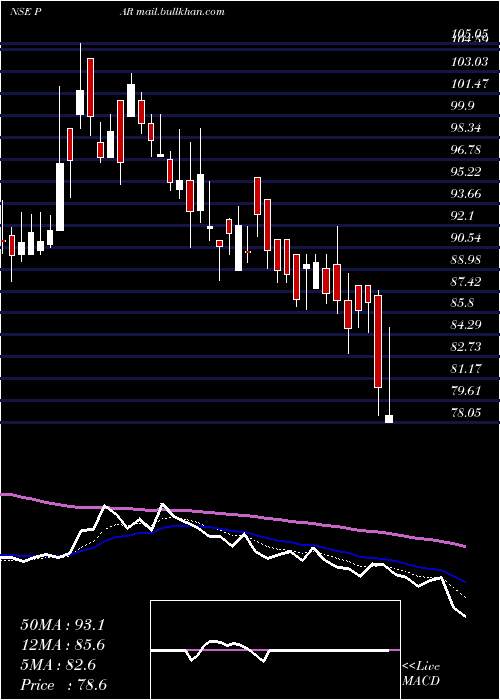Click the 50MA : 93.1 readout

click(x=63, y=625)
